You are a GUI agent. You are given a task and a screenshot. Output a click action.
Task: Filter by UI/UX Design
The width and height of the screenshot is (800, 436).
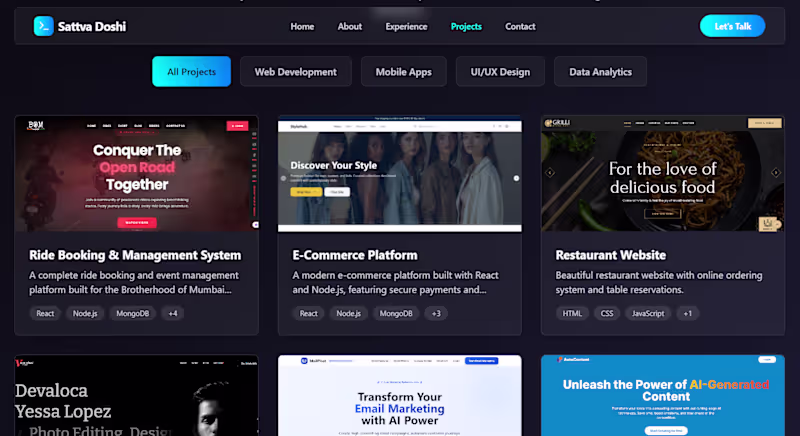(x=500, y=72)
